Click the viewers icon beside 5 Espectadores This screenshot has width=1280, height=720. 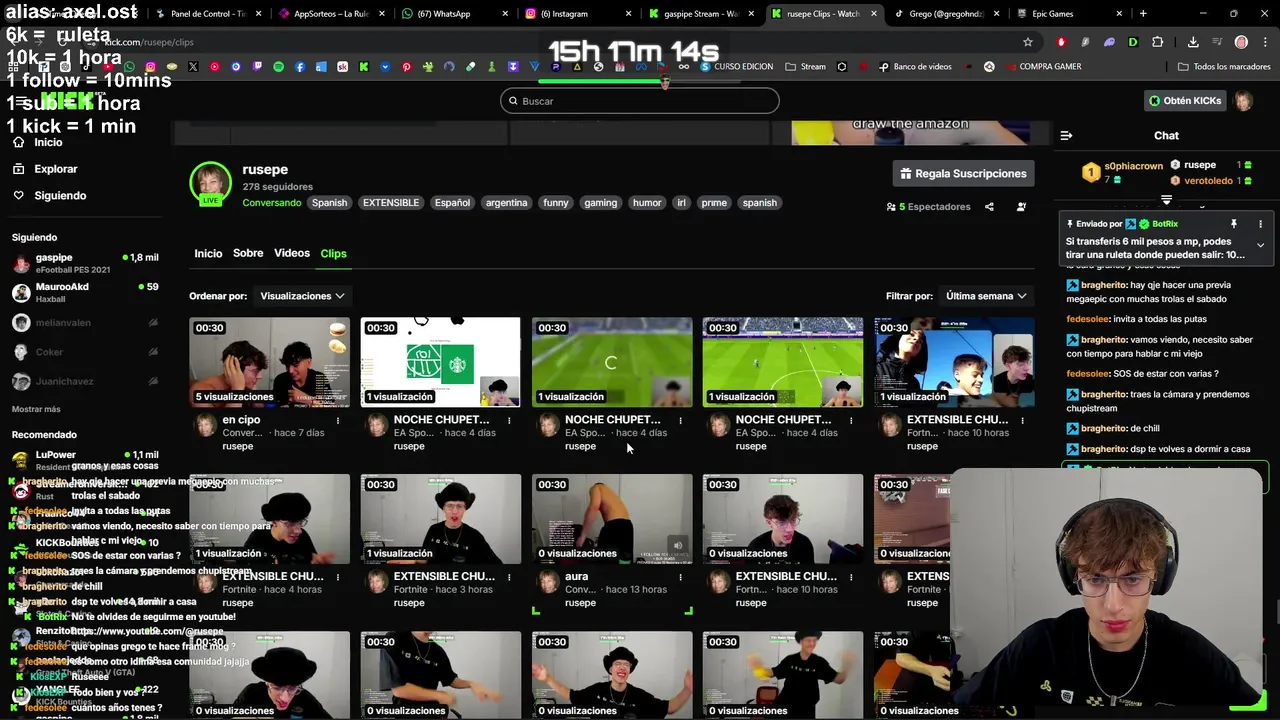[891, 207]
